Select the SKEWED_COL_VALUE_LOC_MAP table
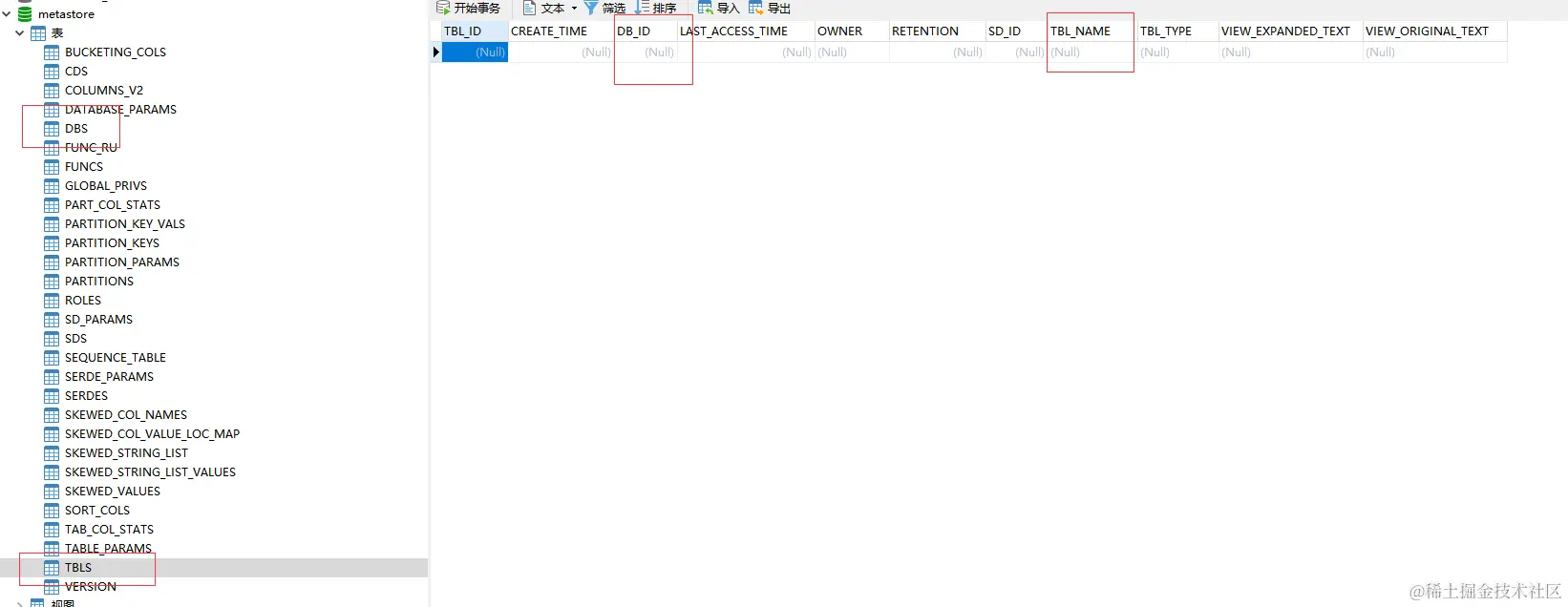 pyautogui.click(x=153, y=434)
